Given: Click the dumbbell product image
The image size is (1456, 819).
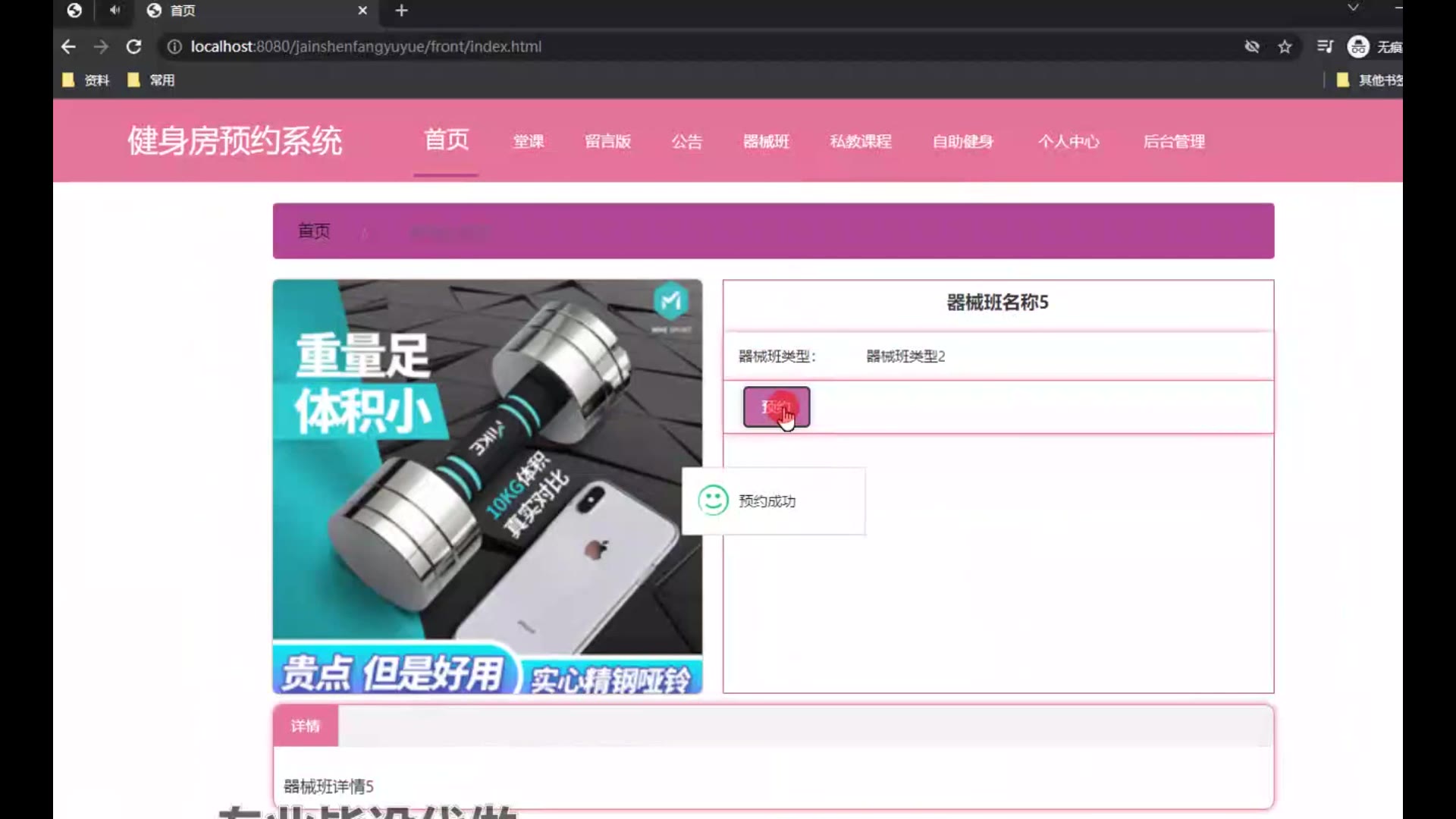Looking at the screenshot, I should pos(488,486).
